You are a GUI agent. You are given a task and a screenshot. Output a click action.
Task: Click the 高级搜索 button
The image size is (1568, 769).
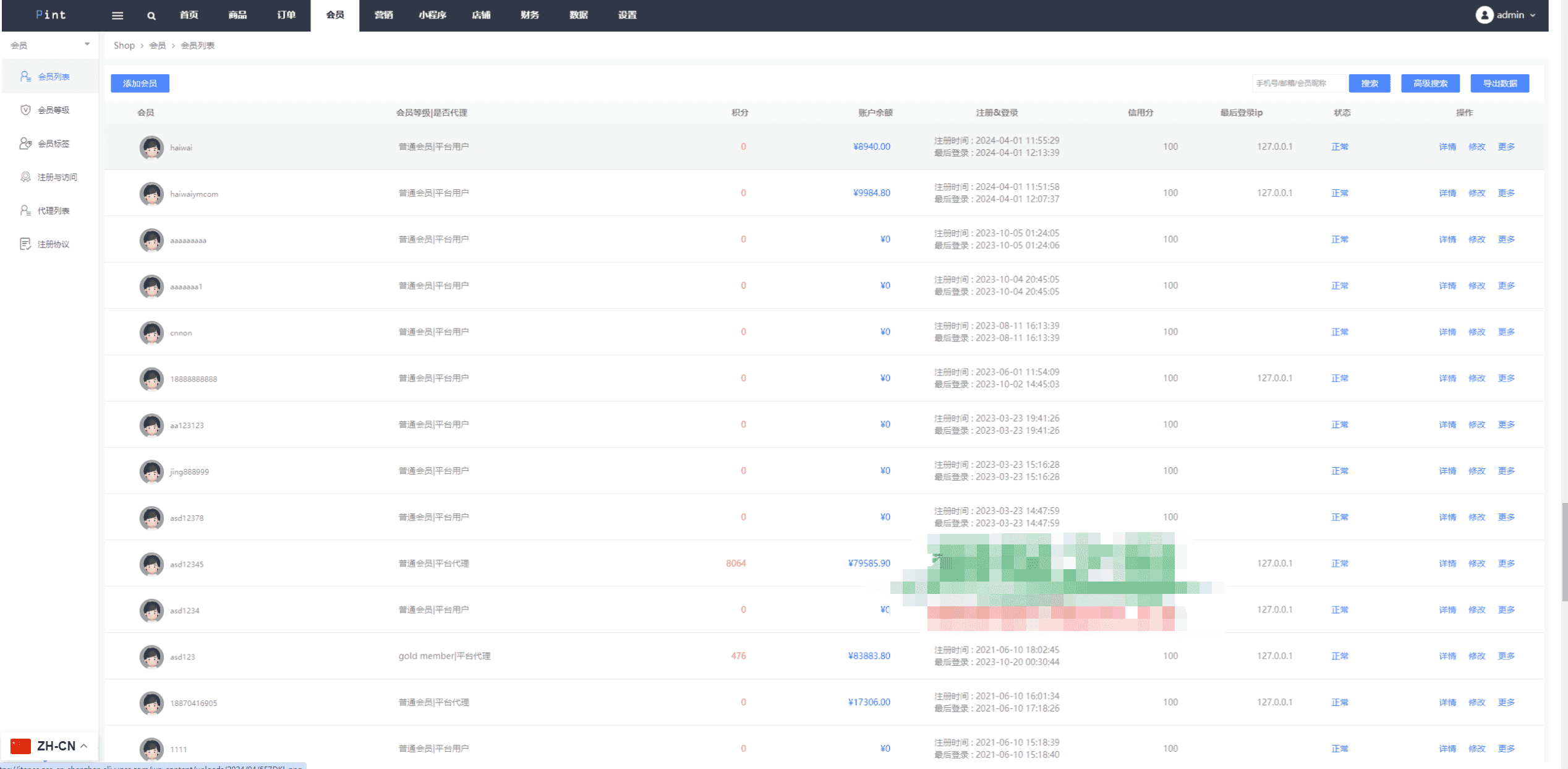click(1430, 84)
